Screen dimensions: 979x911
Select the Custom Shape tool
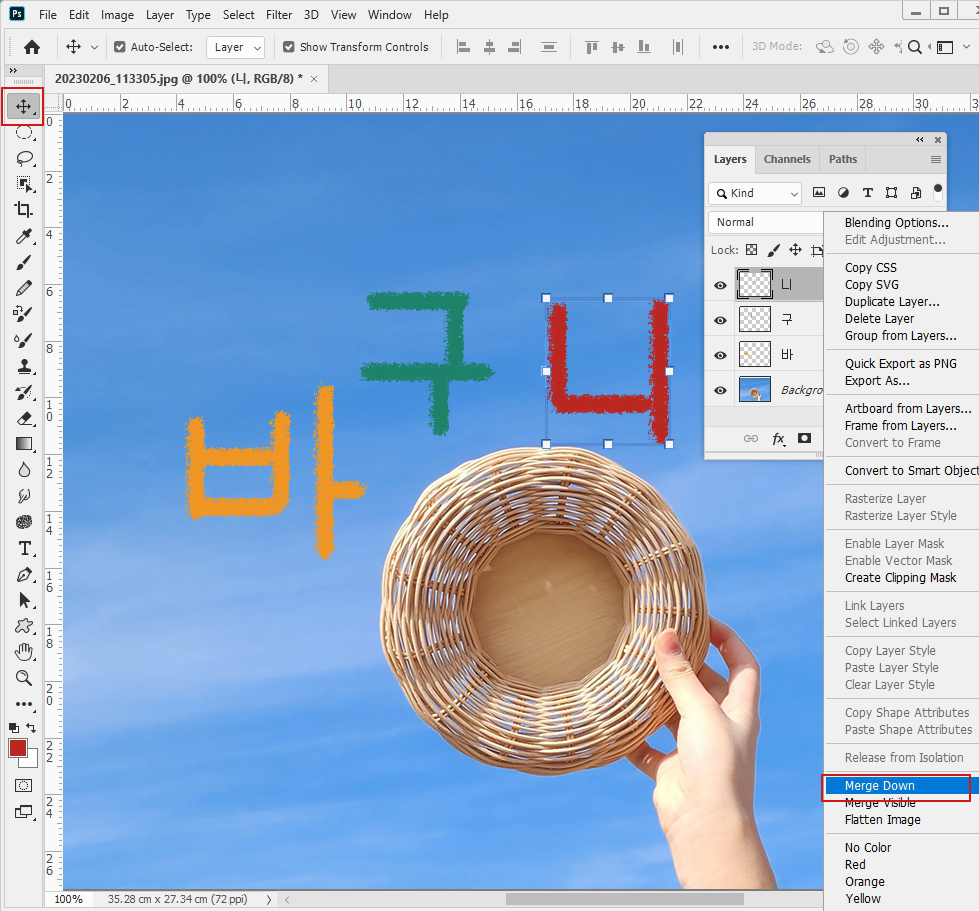tap(24, 626)
